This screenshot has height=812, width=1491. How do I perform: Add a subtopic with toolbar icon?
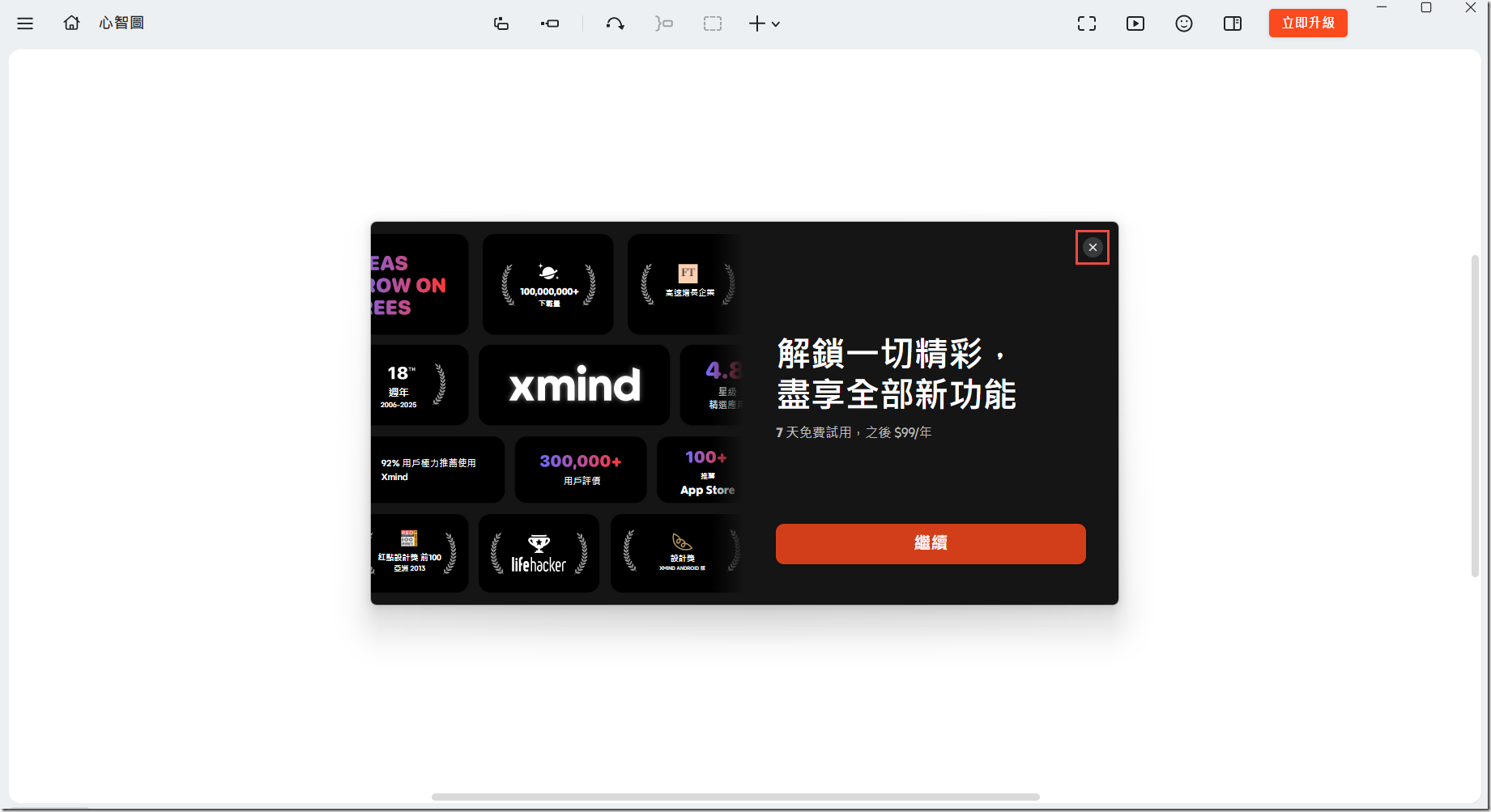click(x=550, y=23)
